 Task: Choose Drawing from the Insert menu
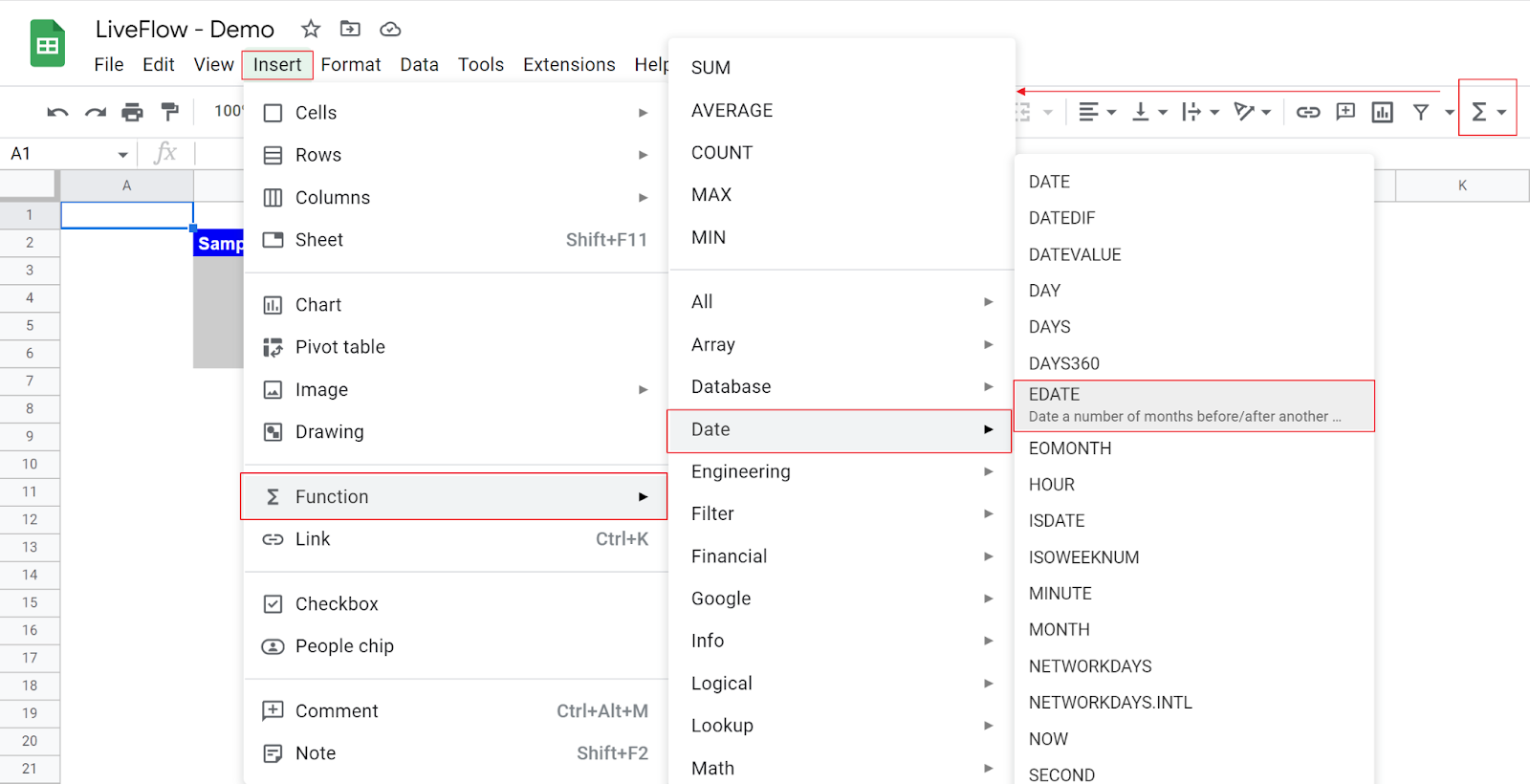[455, 432]
